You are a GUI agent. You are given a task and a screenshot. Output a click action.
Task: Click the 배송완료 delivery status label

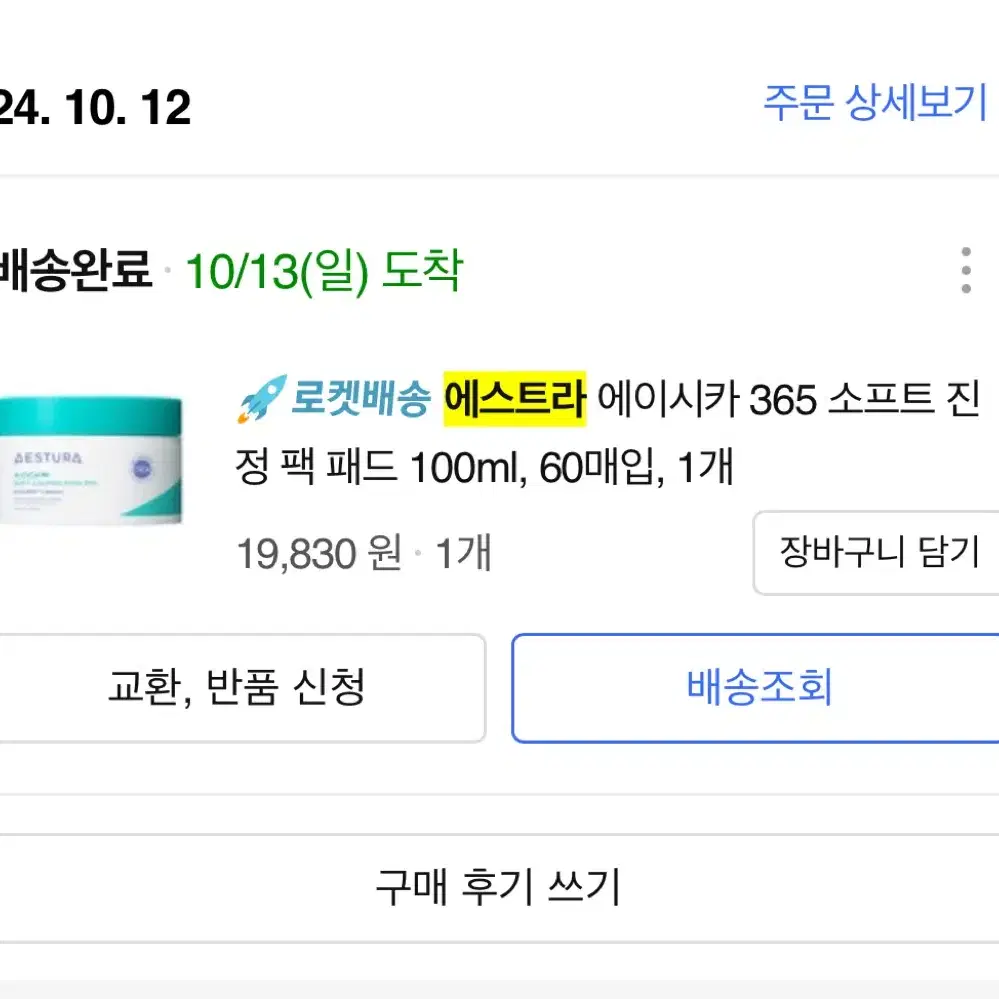76,270
